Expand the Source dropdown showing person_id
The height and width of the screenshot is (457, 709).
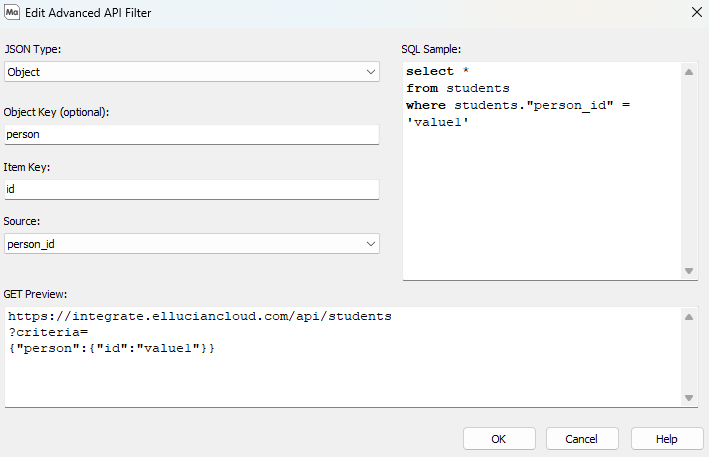191,243
